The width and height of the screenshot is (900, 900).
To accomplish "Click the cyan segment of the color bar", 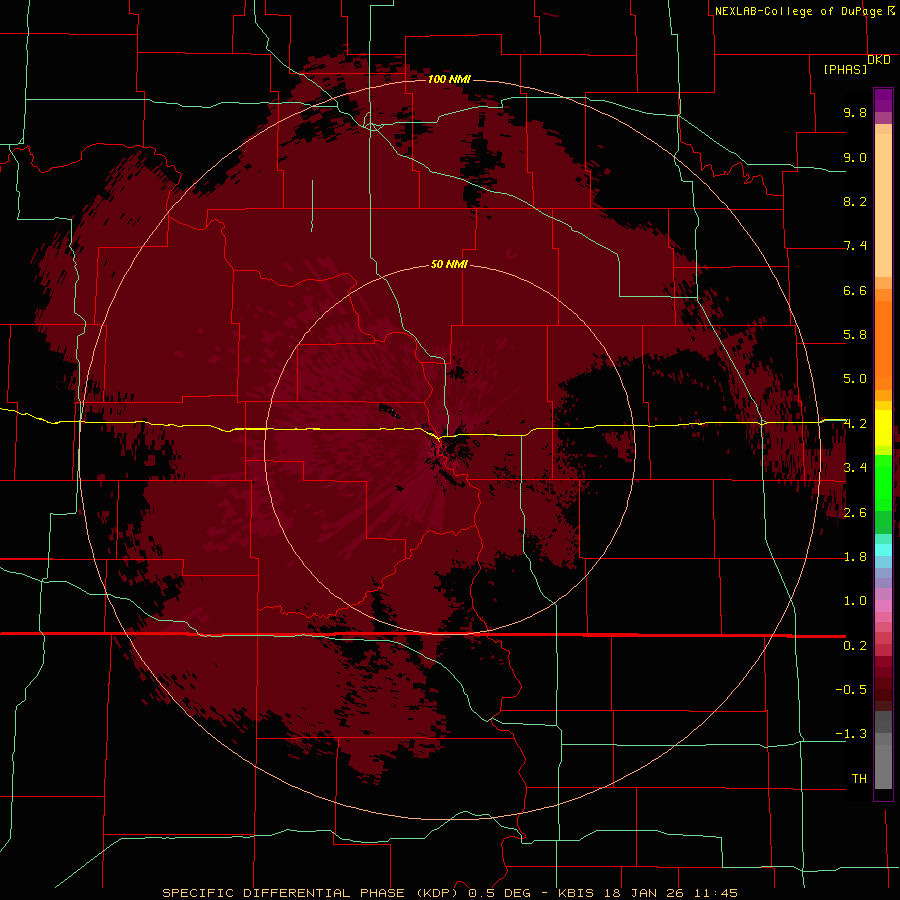I will [x=883, y=550].
